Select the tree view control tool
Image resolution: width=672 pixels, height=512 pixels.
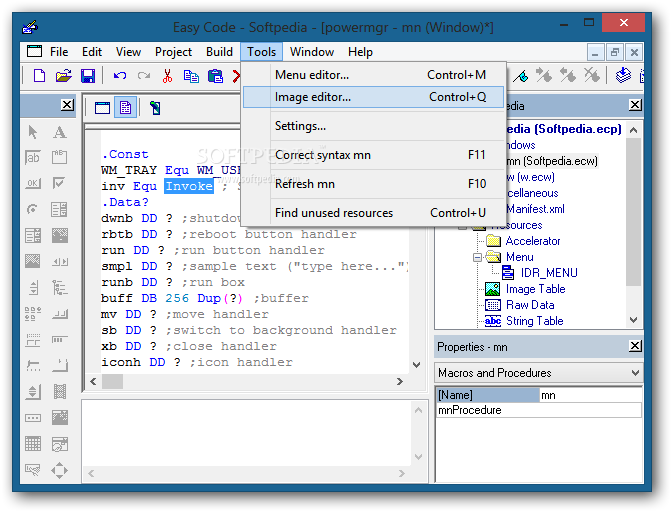[60, 287]
